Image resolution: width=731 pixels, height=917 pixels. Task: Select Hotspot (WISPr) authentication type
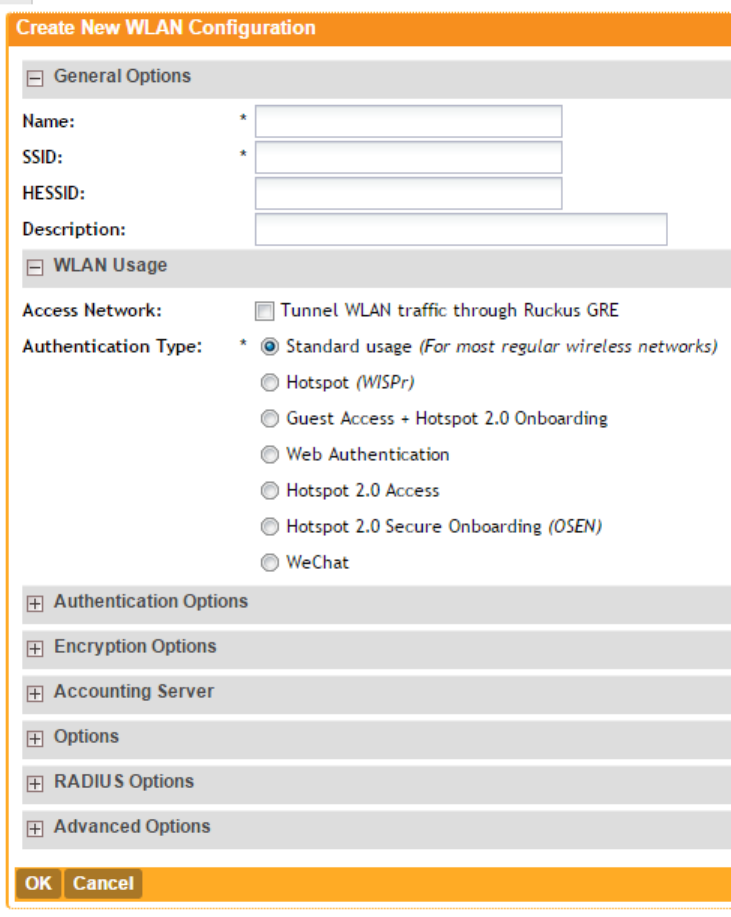point(269,383)
